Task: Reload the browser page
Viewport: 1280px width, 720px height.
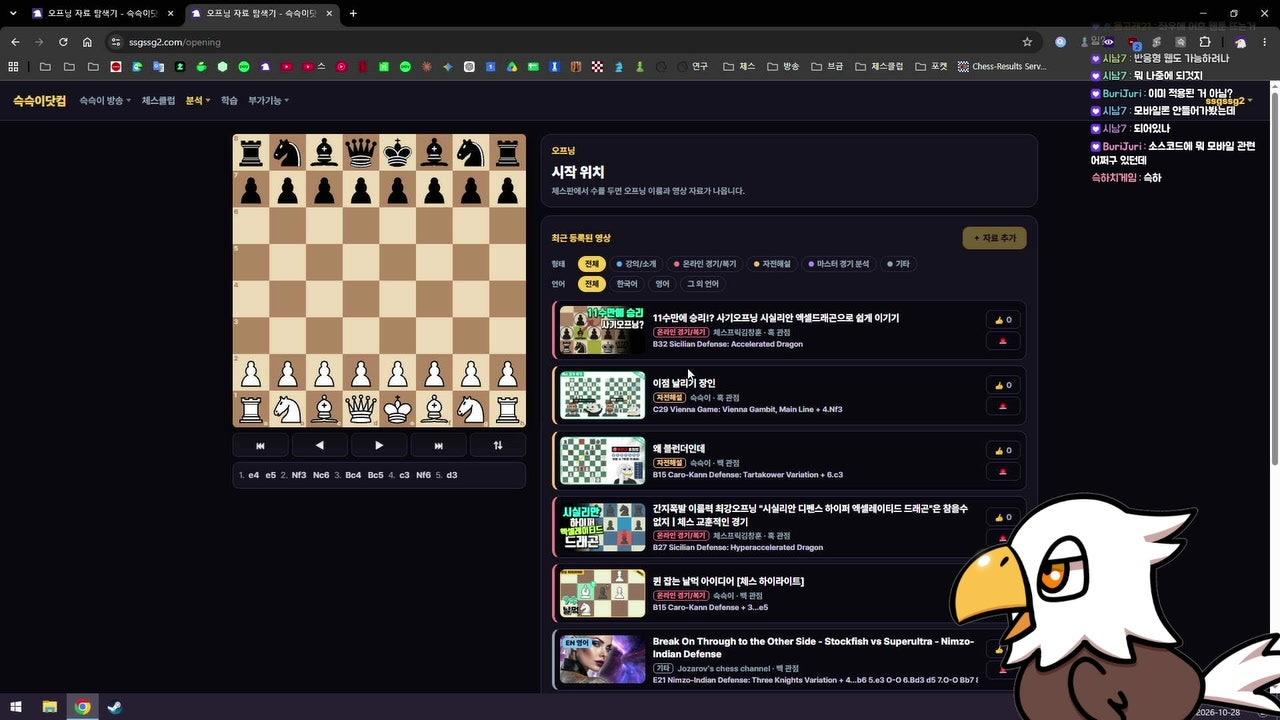Action: (x=63, y=42)
